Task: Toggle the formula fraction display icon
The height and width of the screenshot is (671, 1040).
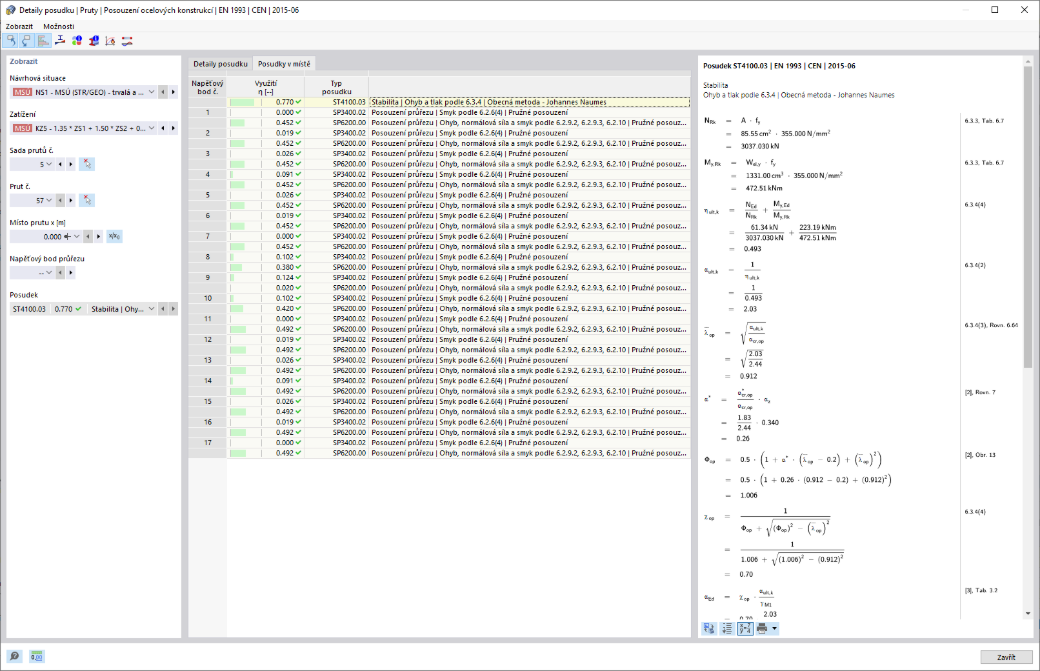Action: (745, 629)
